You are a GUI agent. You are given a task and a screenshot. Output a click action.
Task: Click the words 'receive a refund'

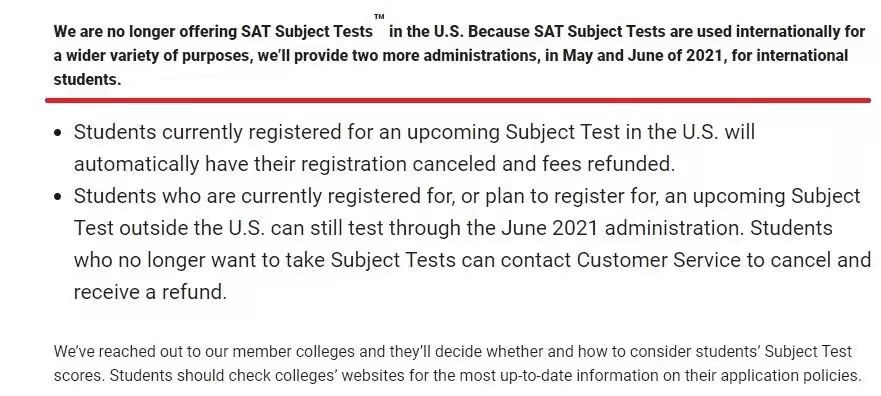click(148, 292)
